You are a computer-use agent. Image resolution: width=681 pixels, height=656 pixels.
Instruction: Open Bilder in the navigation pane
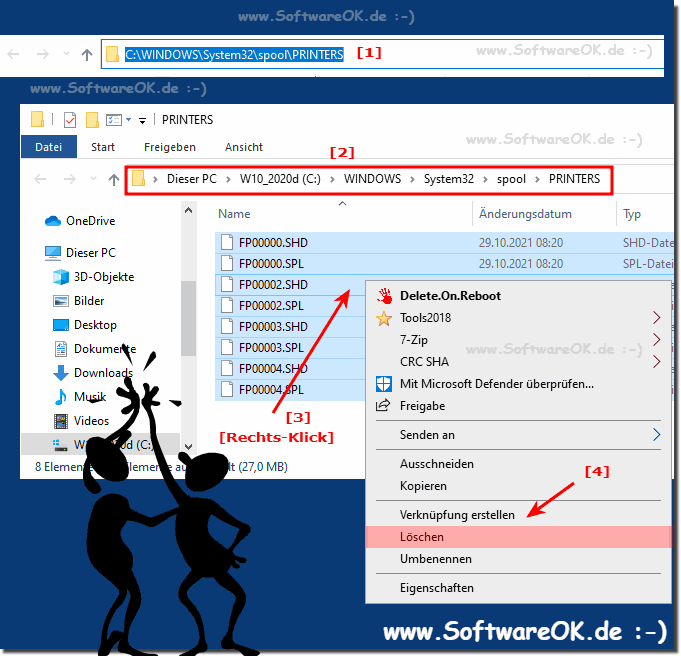click(x=79, y=301)
